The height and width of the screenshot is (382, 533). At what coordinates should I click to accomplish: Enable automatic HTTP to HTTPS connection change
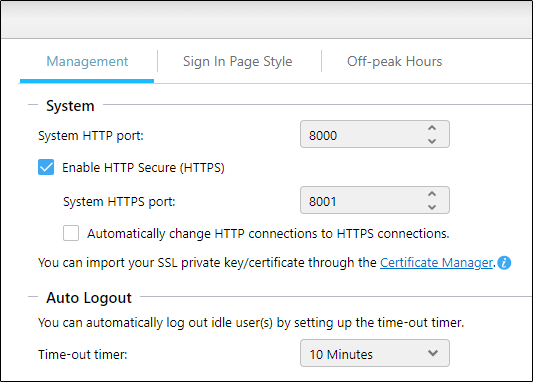pos(71,233)
